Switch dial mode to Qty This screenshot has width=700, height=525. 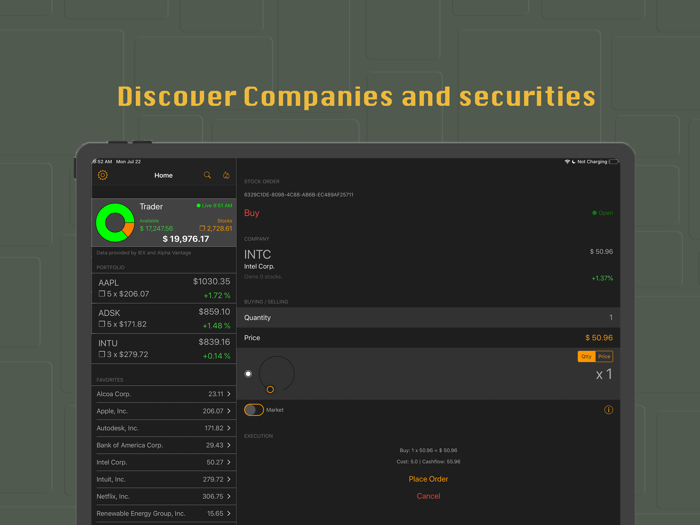586,356
